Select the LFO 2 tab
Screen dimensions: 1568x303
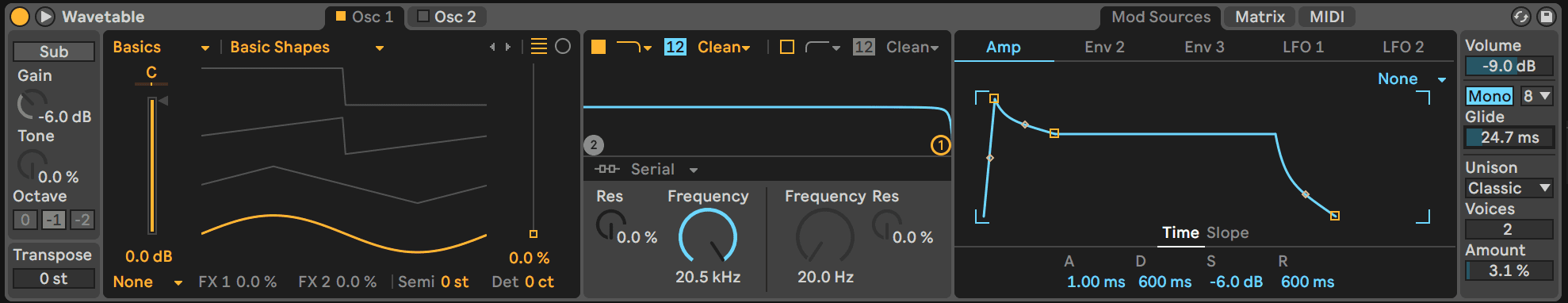1403,47
